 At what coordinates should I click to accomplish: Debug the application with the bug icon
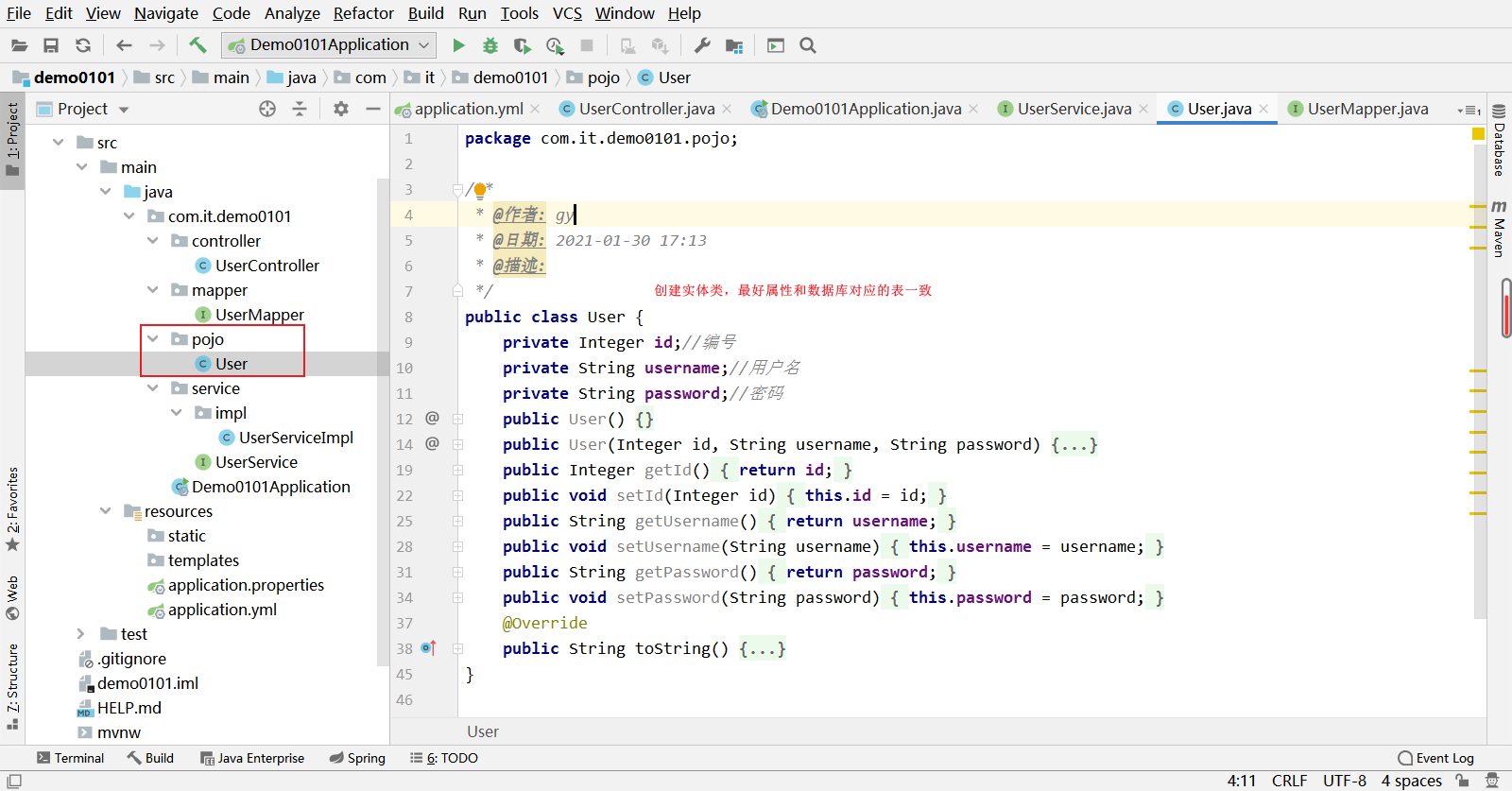490,45
